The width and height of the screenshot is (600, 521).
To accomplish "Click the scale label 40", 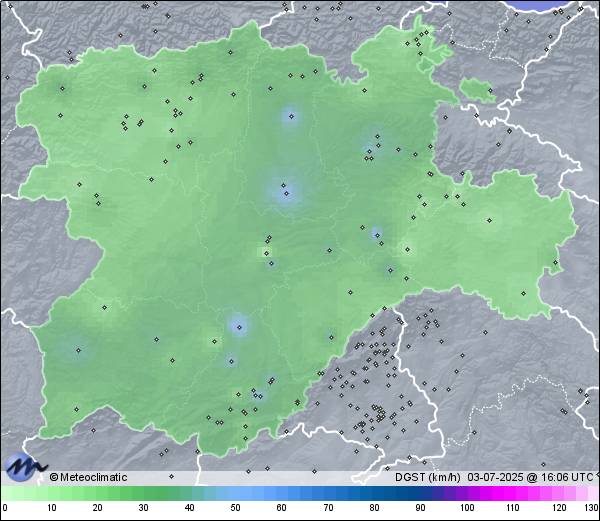I will tap(189, 508).
